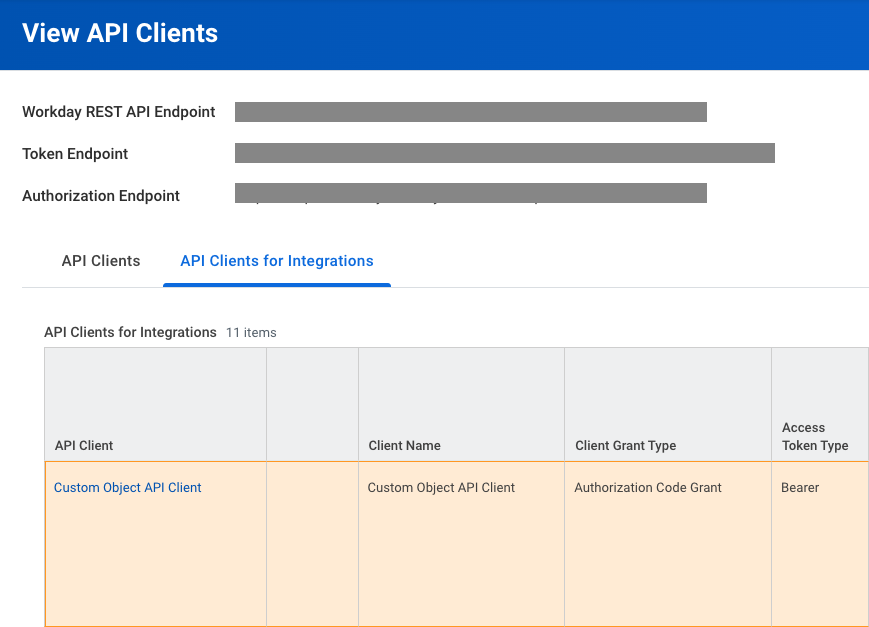Viewport: 869px width, 627px height.
Task: Select the API Clients for Integrations tab
Action: [277, 261]
